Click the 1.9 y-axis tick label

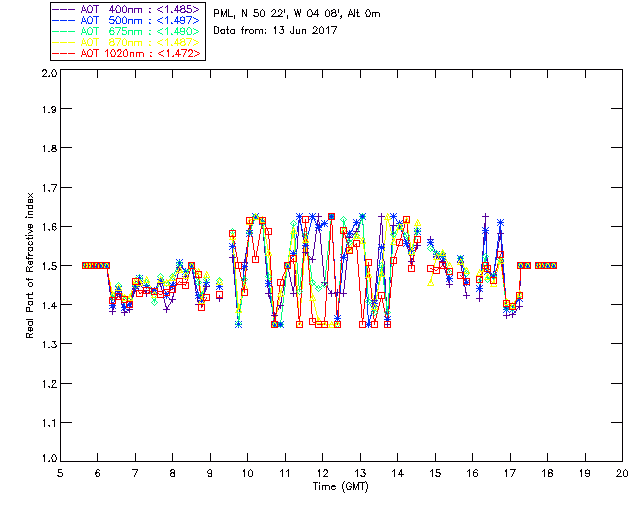pyautogui.click(x=49, y=109)
